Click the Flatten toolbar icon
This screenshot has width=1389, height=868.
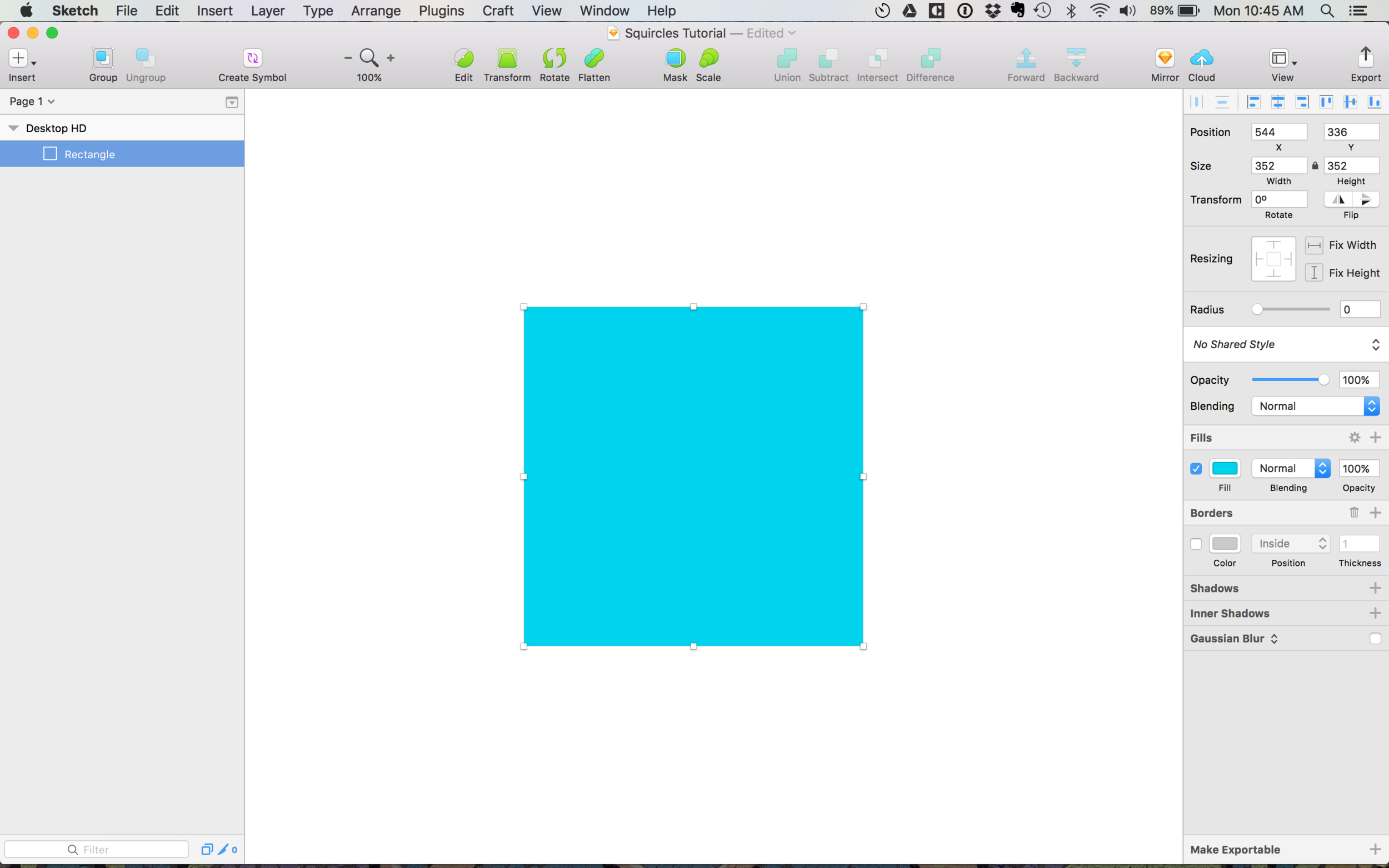(594, 58)
